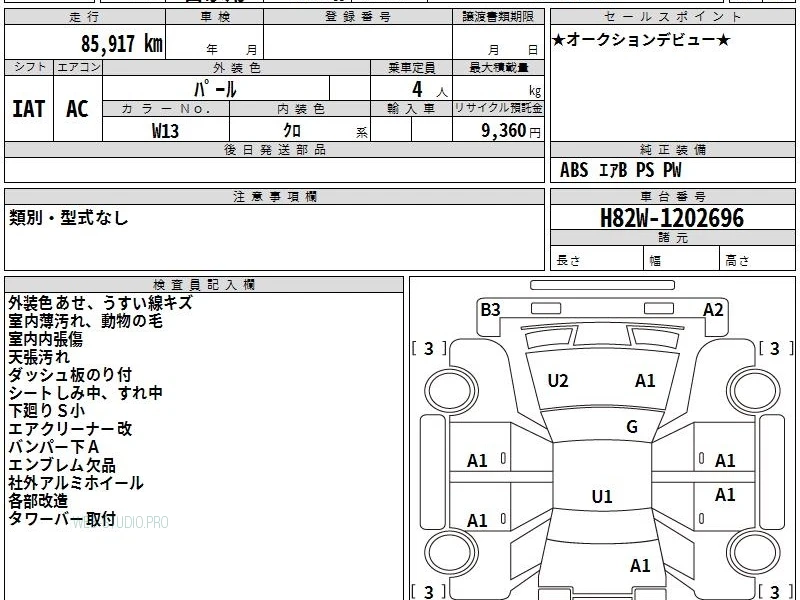
Task: Click the "リサイクル預託金" header cell
Action: (498, 108)
